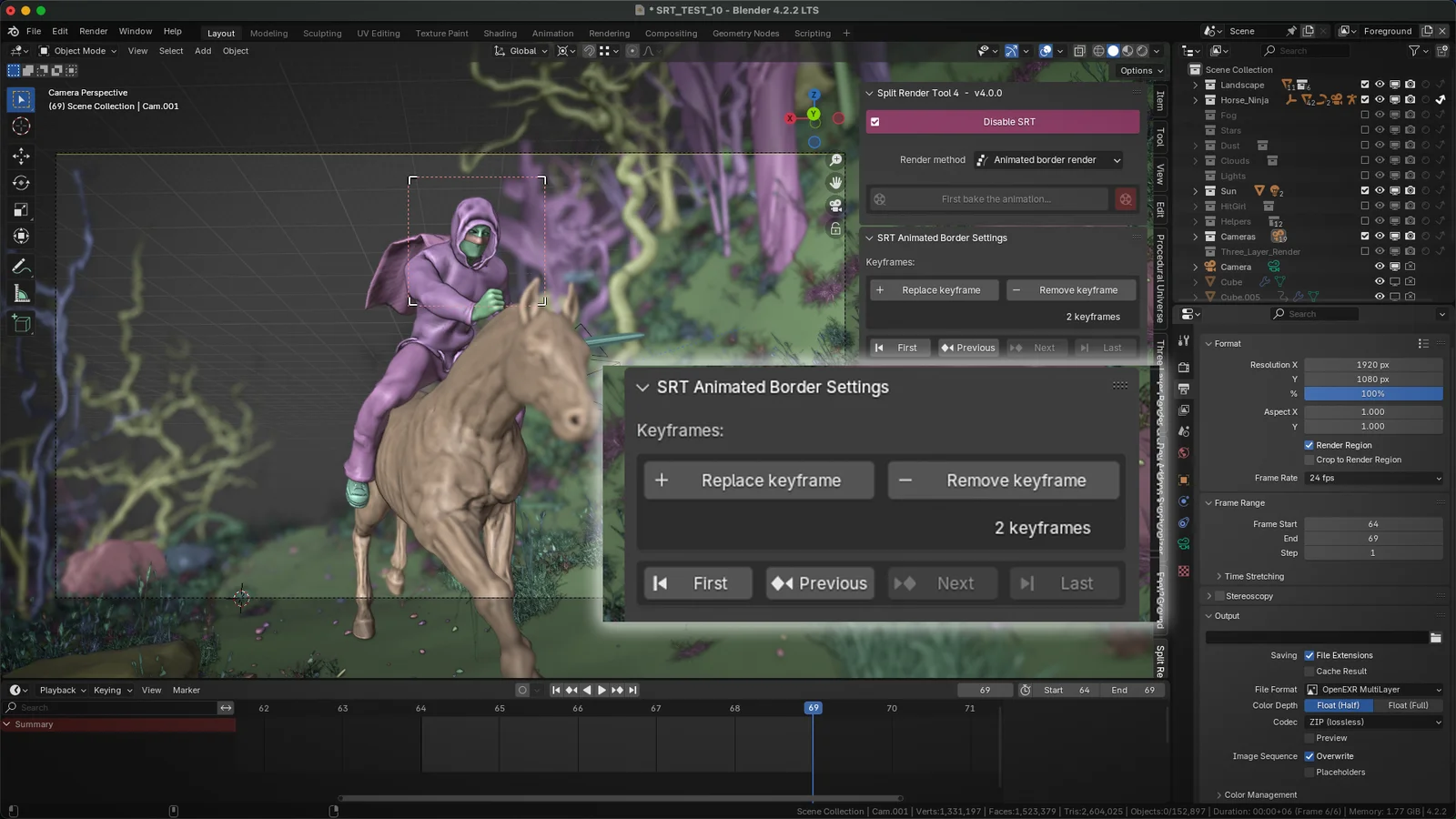
Task: Hide the Landscape collection in the outliner
Action: [1380, 84]
